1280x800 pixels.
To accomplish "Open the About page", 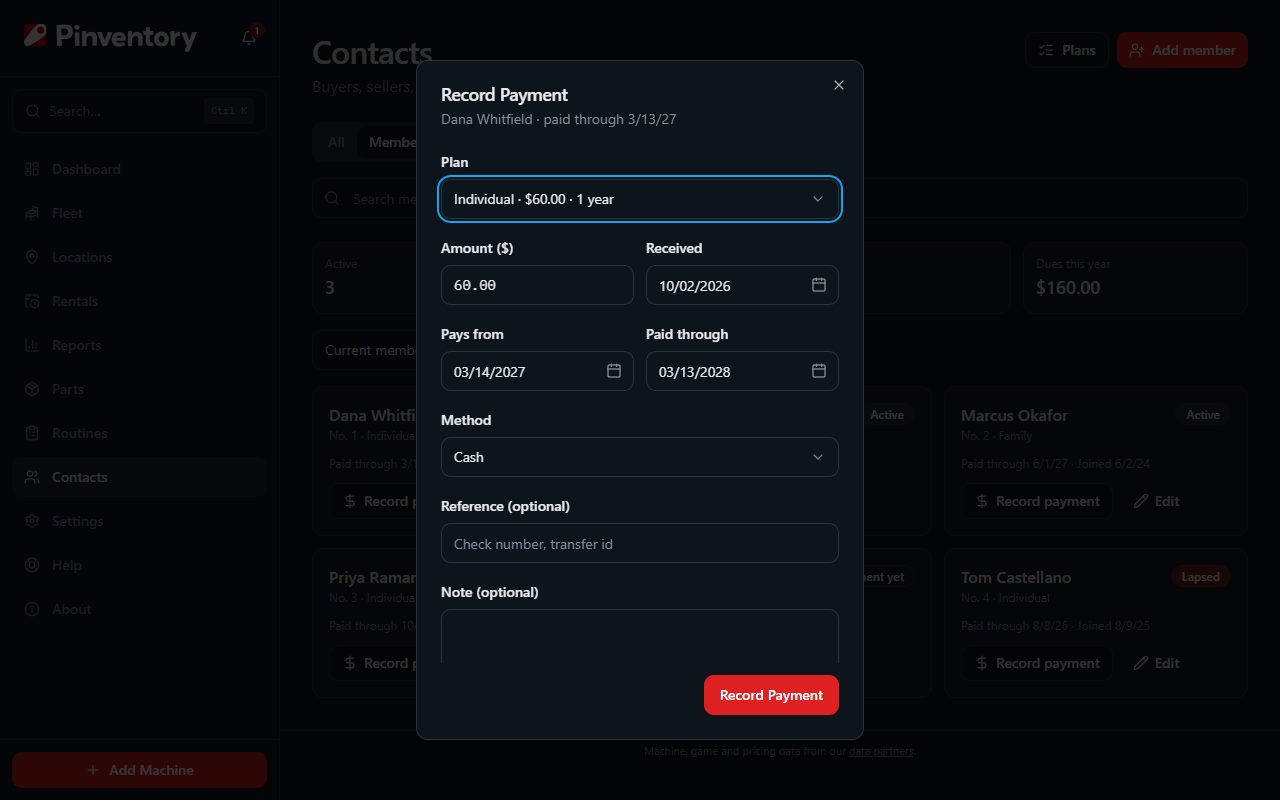I will pos(139,609).
